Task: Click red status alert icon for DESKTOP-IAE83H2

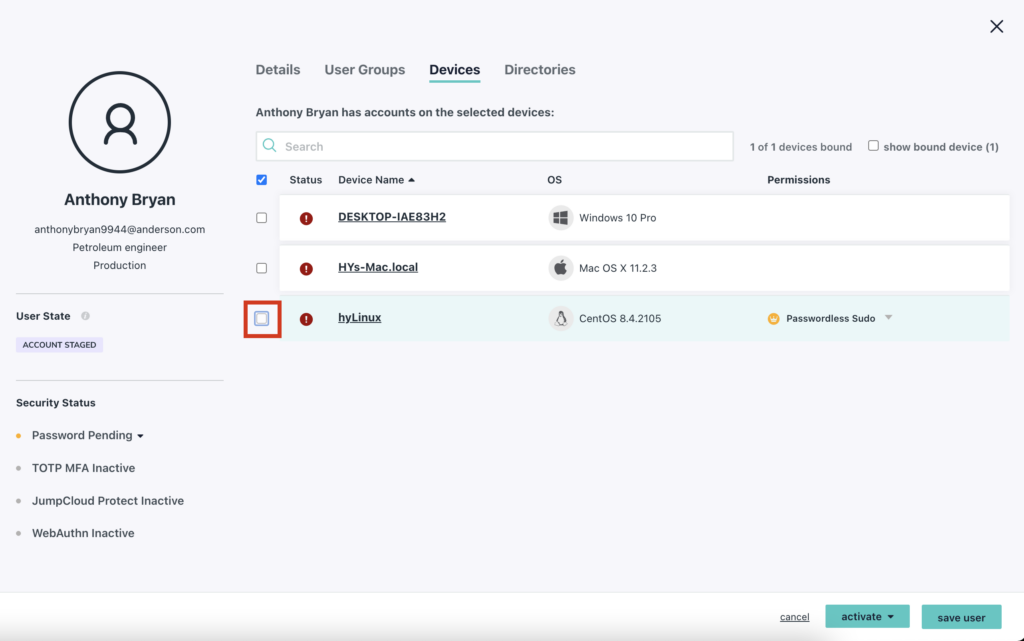Action: [x=306, y=218]
